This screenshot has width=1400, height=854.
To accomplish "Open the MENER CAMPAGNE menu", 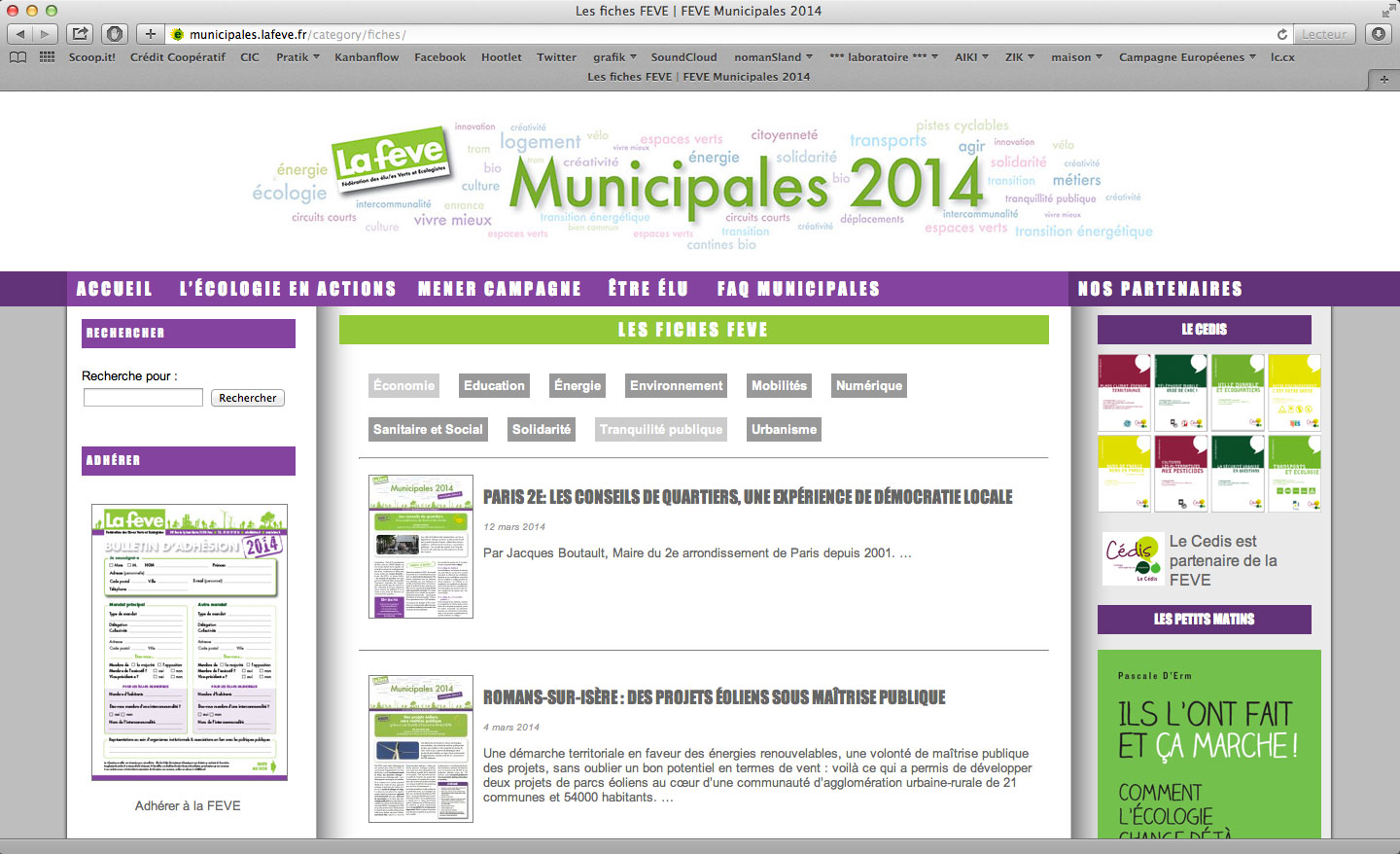I will click(500, 289).
